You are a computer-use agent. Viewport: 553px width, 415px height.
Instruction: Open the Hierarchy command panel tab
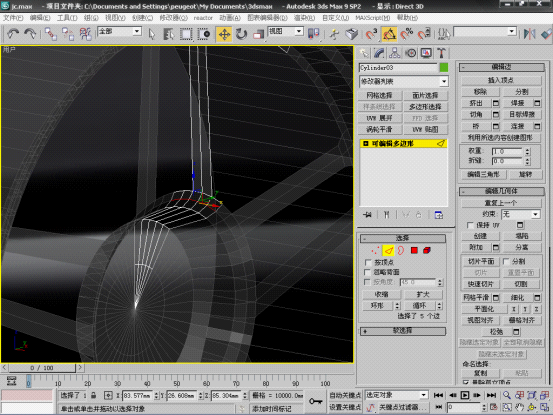point(394,53)
